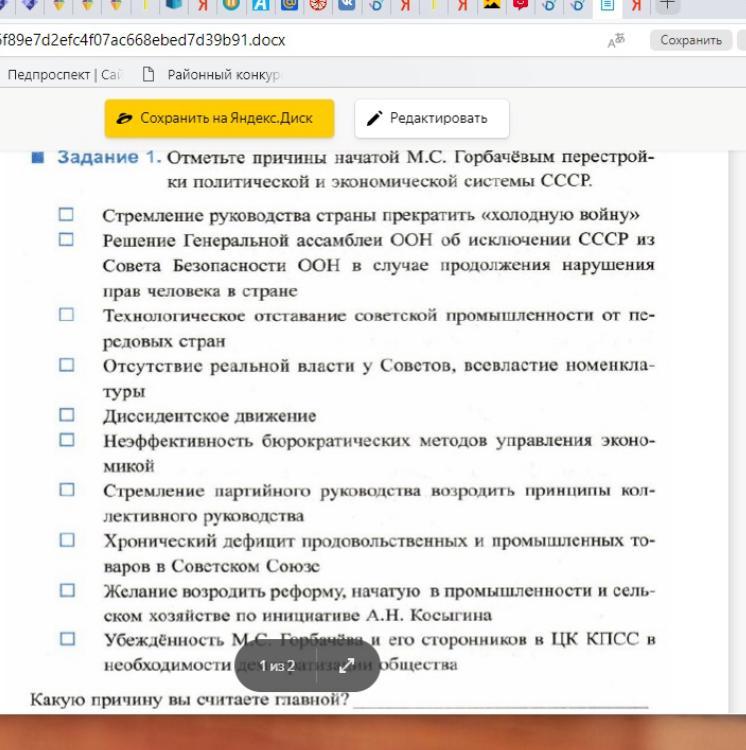Switch to the Yandex tab right of document tab

click(635, 6)
